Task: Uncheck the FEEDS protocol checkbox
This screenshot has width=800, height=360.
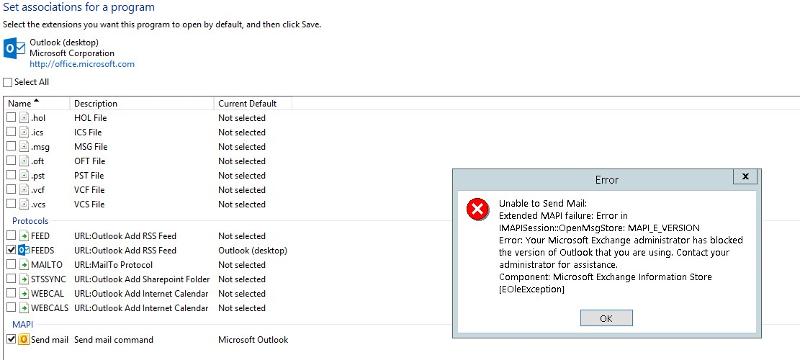Action: [11, 250]
